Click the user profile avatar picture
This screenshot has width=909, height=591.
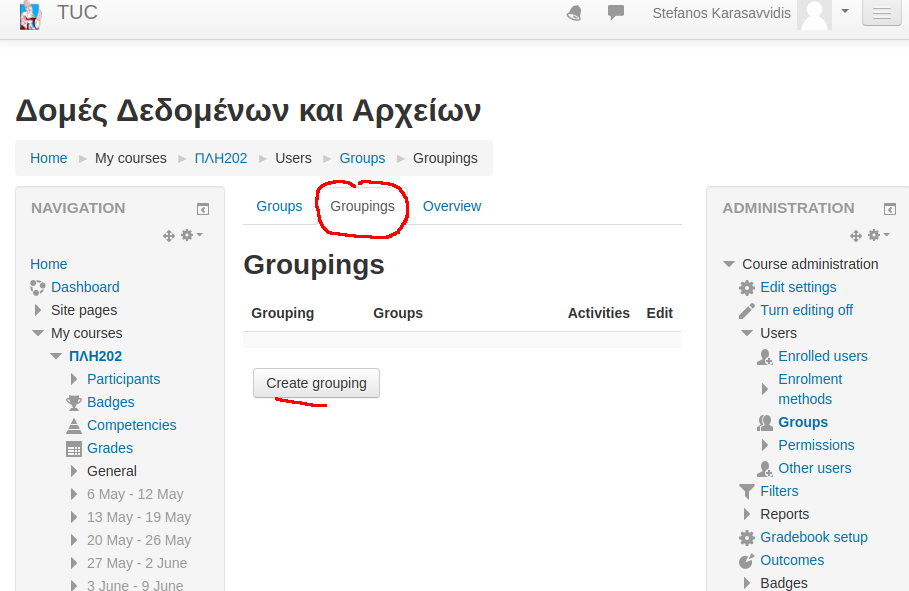coord(814,14)
